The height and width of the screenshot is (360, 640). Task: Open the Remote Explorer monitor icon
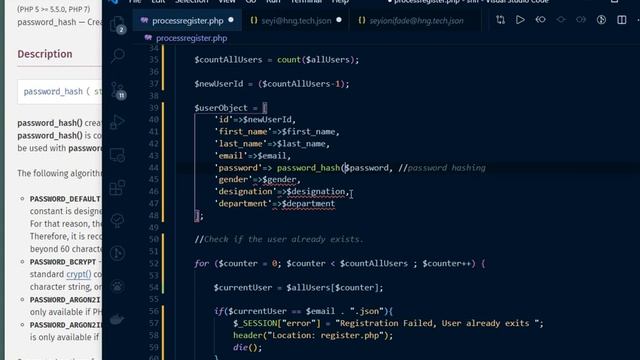point(118,155)
